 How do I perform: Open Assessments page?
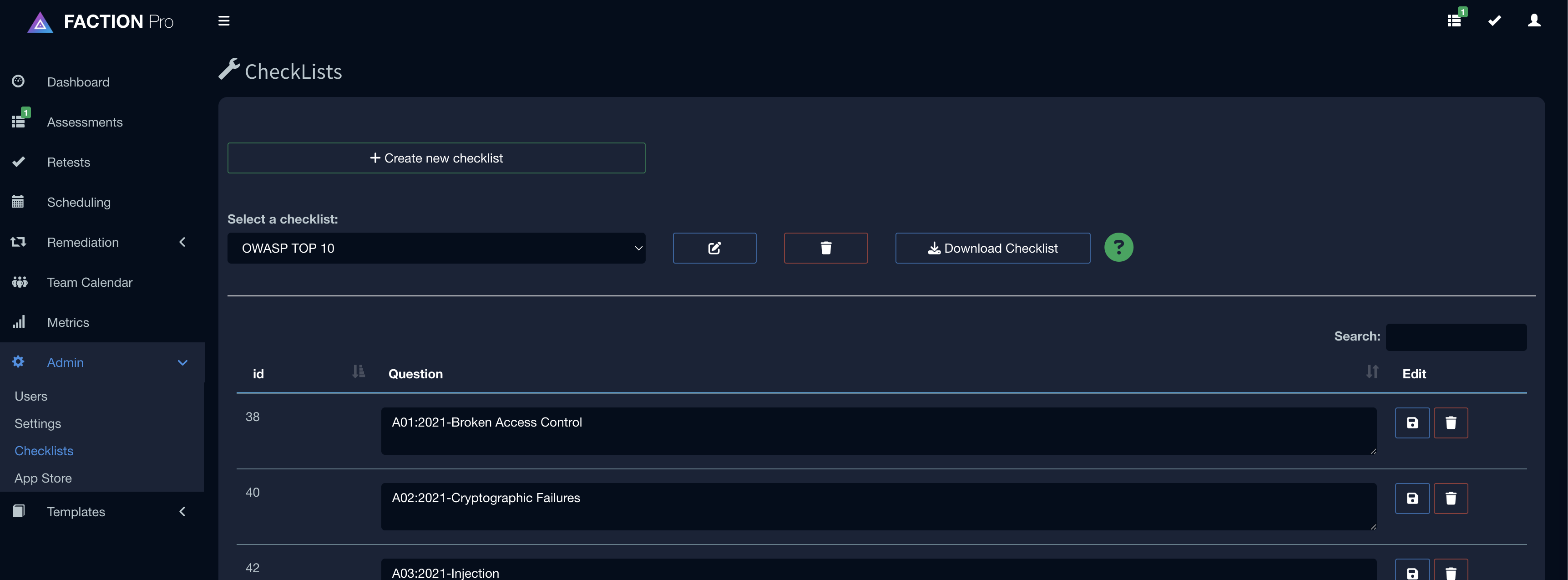85,122
